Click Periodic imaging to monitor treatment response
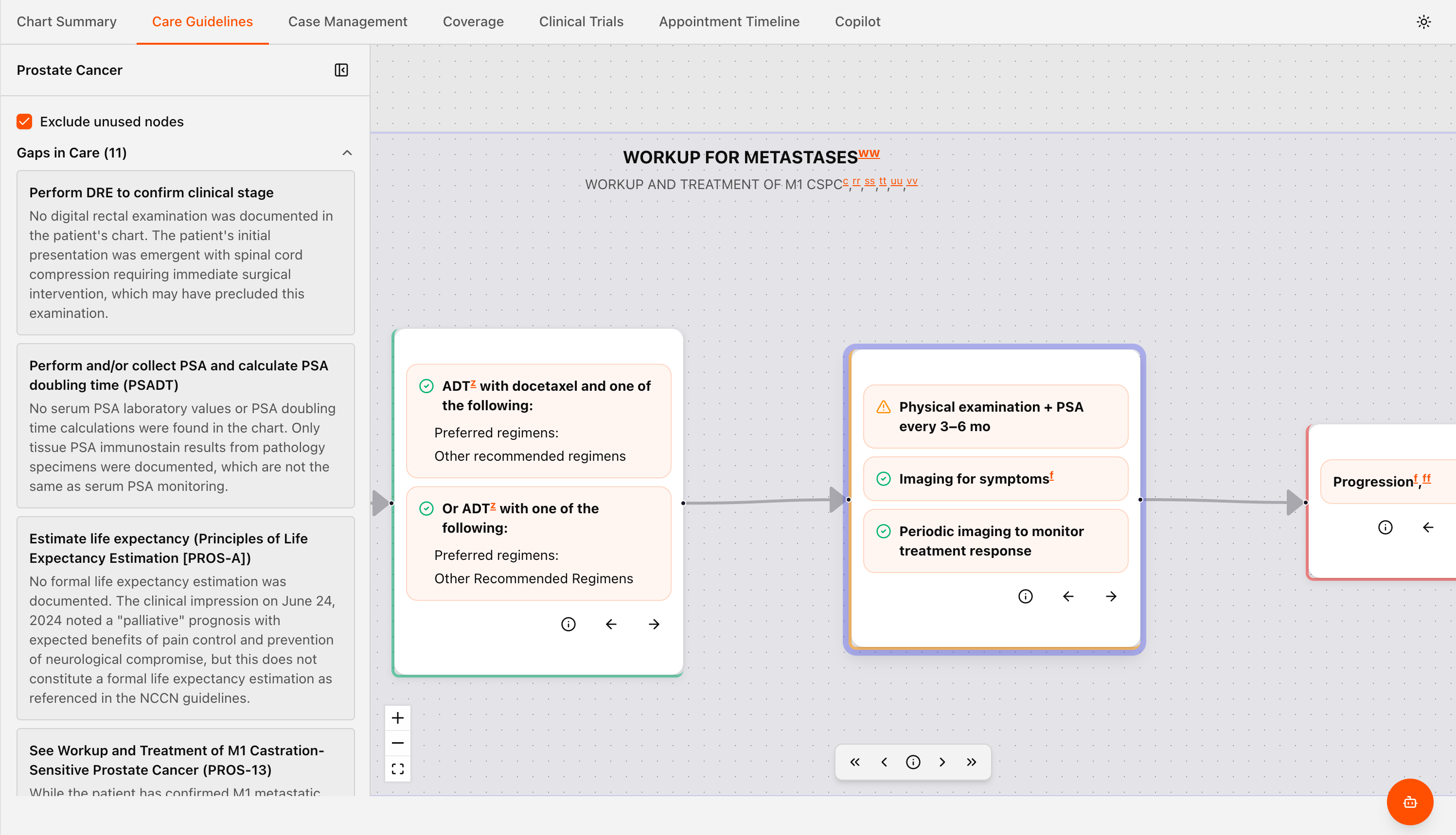 tap(995, 541)
